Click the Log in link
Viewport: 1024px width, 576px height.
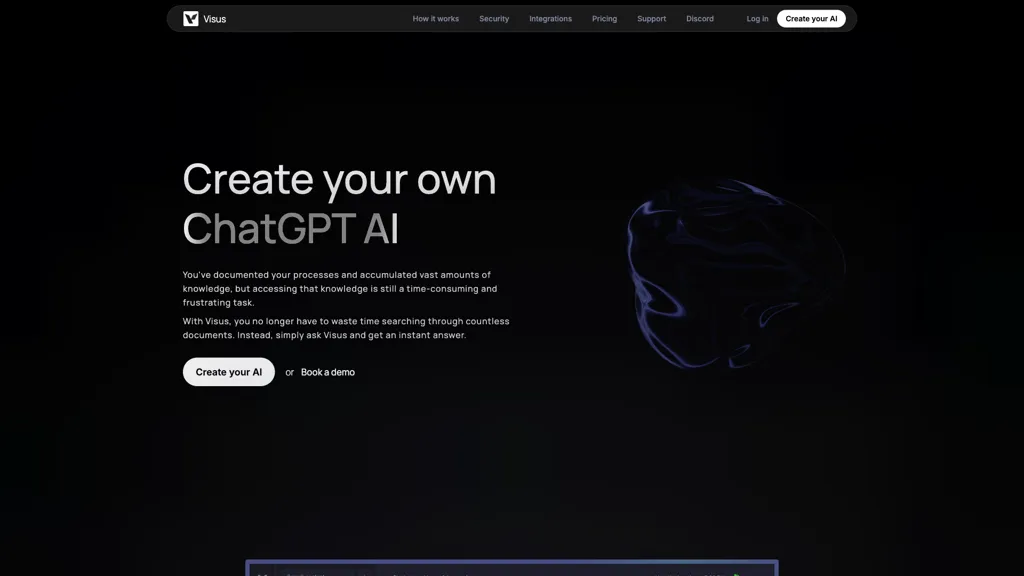(758, 19)
